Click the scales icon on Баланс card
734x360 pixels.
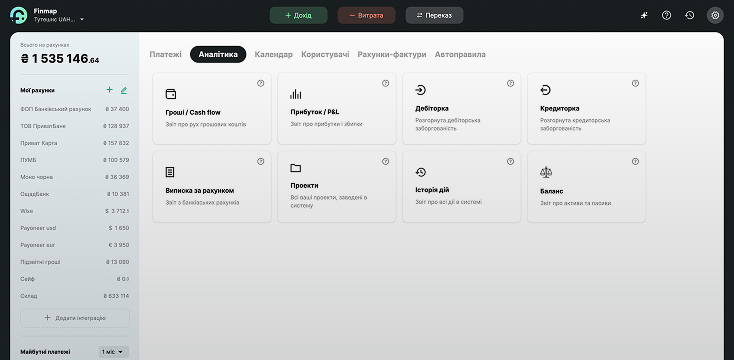coord(546,172)
